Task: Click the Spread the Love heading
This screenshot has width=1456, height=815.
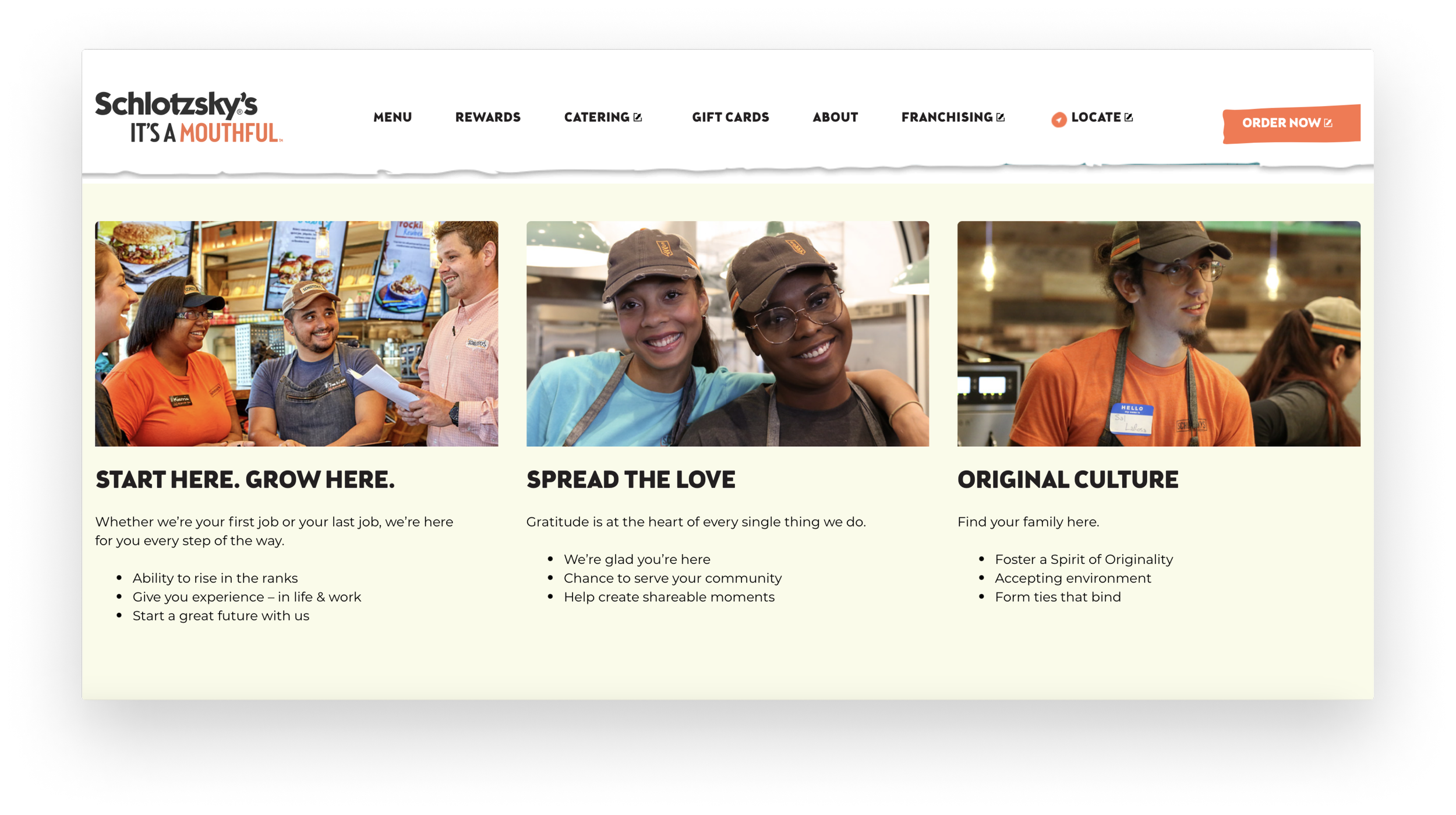Action: point(631,479)
